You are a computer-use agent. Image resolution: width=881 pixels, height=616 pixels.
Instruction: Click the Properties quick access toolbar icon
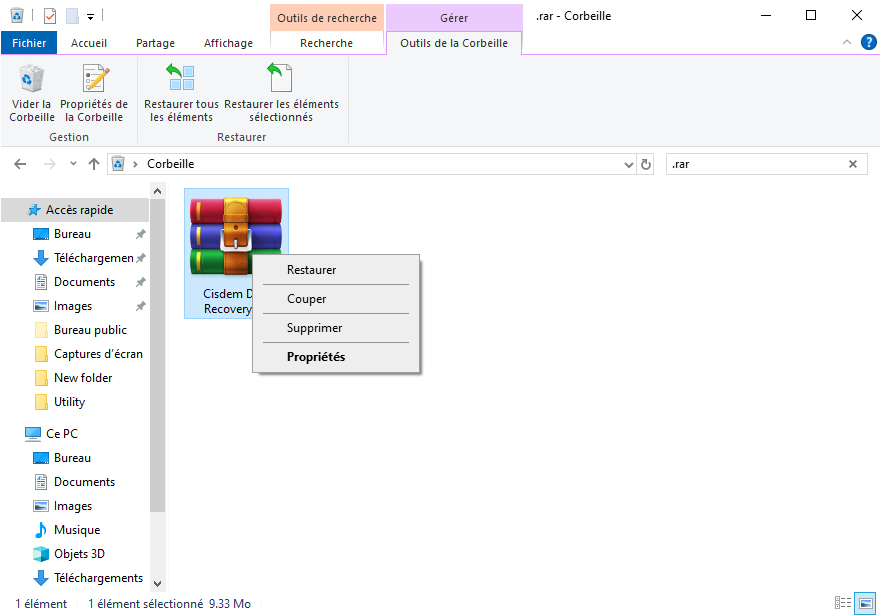click(50, 16)
